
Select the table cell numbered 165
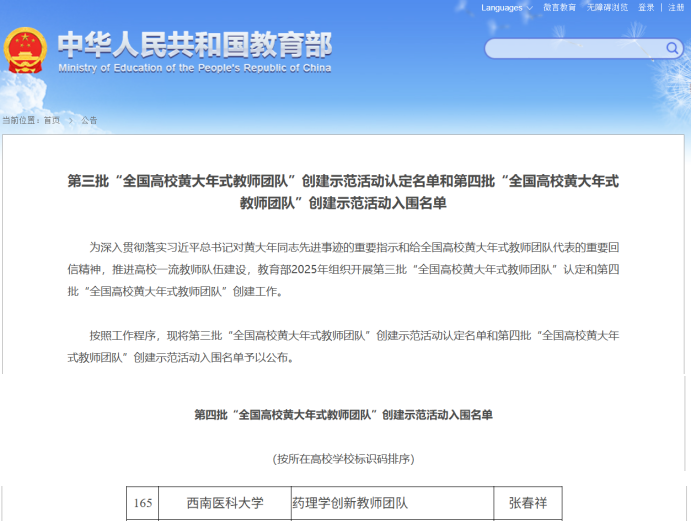142,503
